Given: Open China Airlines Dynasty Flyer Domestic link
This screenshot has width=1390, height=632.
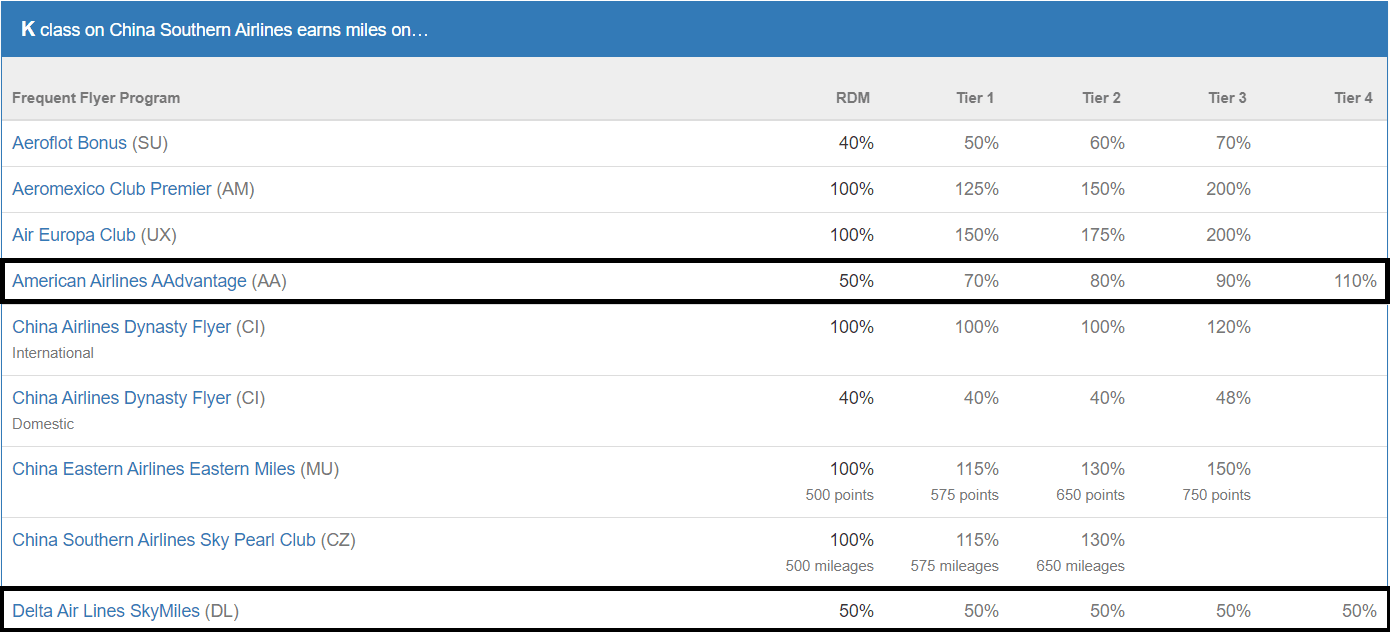Looking at the screenshot, I should (x=122, y=398).
